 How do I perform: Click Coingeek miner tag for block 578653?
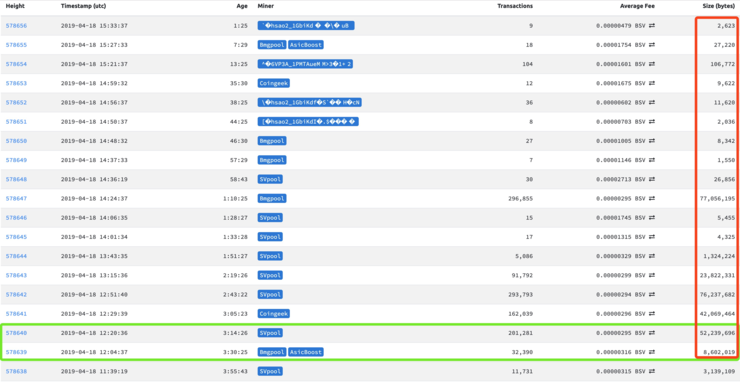(x=274, y=83)
